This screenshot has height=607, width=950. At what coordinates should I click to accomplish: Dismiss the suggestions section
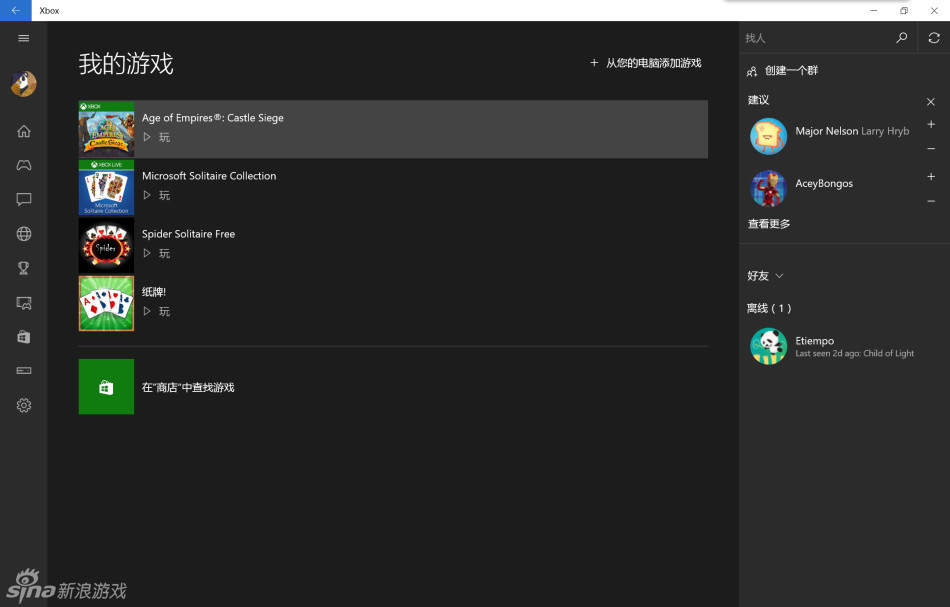[931, 101]
